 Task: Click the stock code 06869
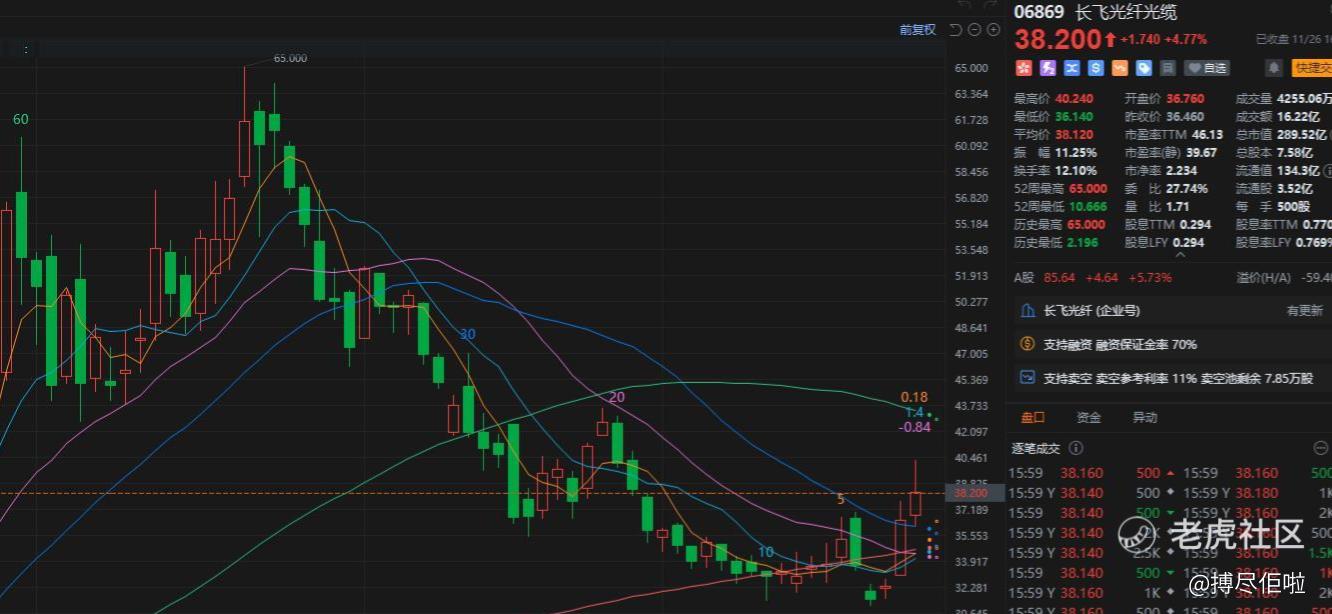[x=1038, y=12]
